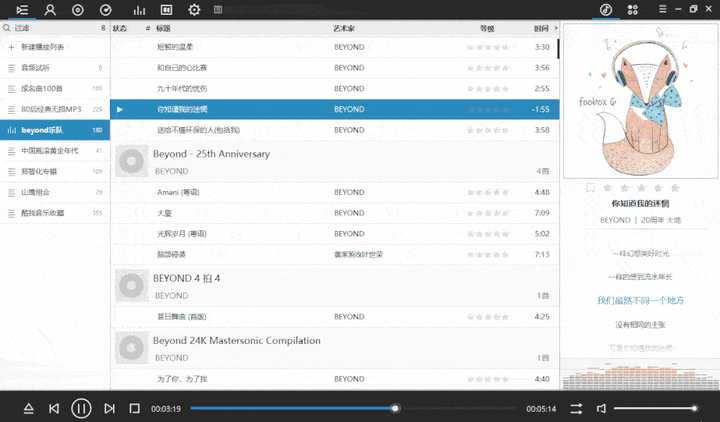Toggle the small square icon left of rating stars
This screenshot has width=720, height=422.
[591, 187]
